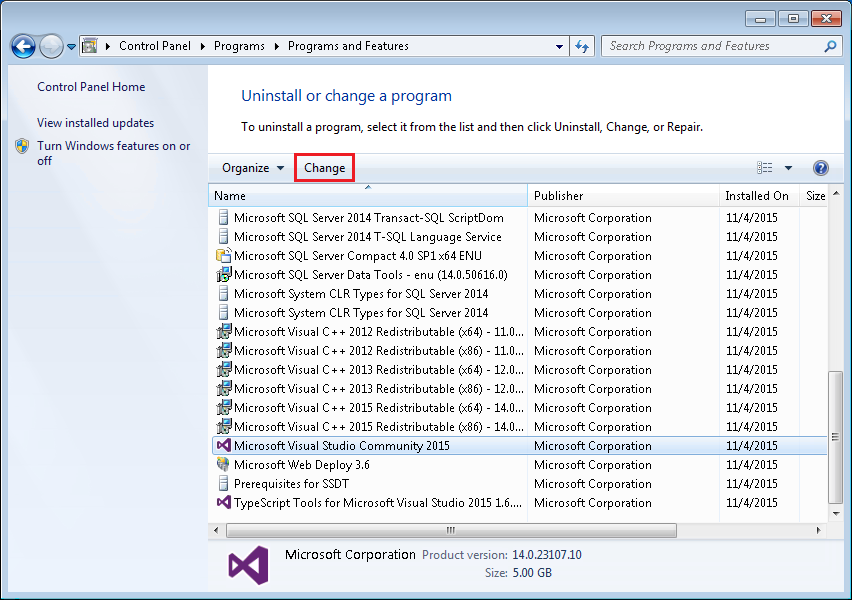
Task: Click Programs breadcrumb in address bar
Action: [x=239, y=46]
